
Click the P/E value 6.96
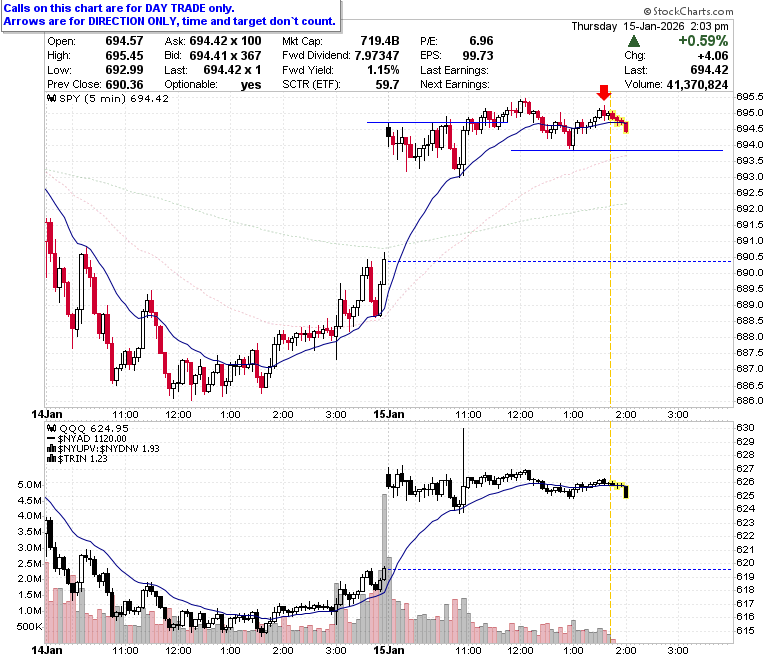pos(481,41)
